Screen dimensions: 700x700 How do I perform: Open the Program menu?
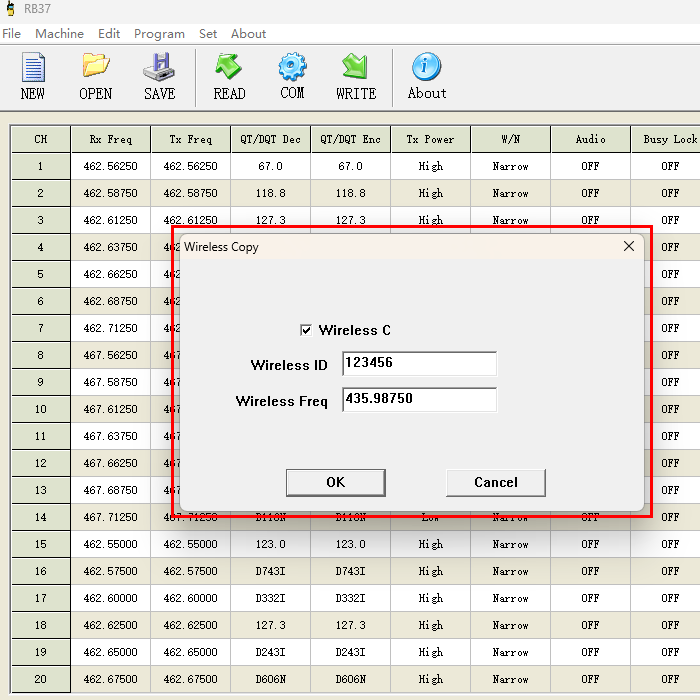159,33
